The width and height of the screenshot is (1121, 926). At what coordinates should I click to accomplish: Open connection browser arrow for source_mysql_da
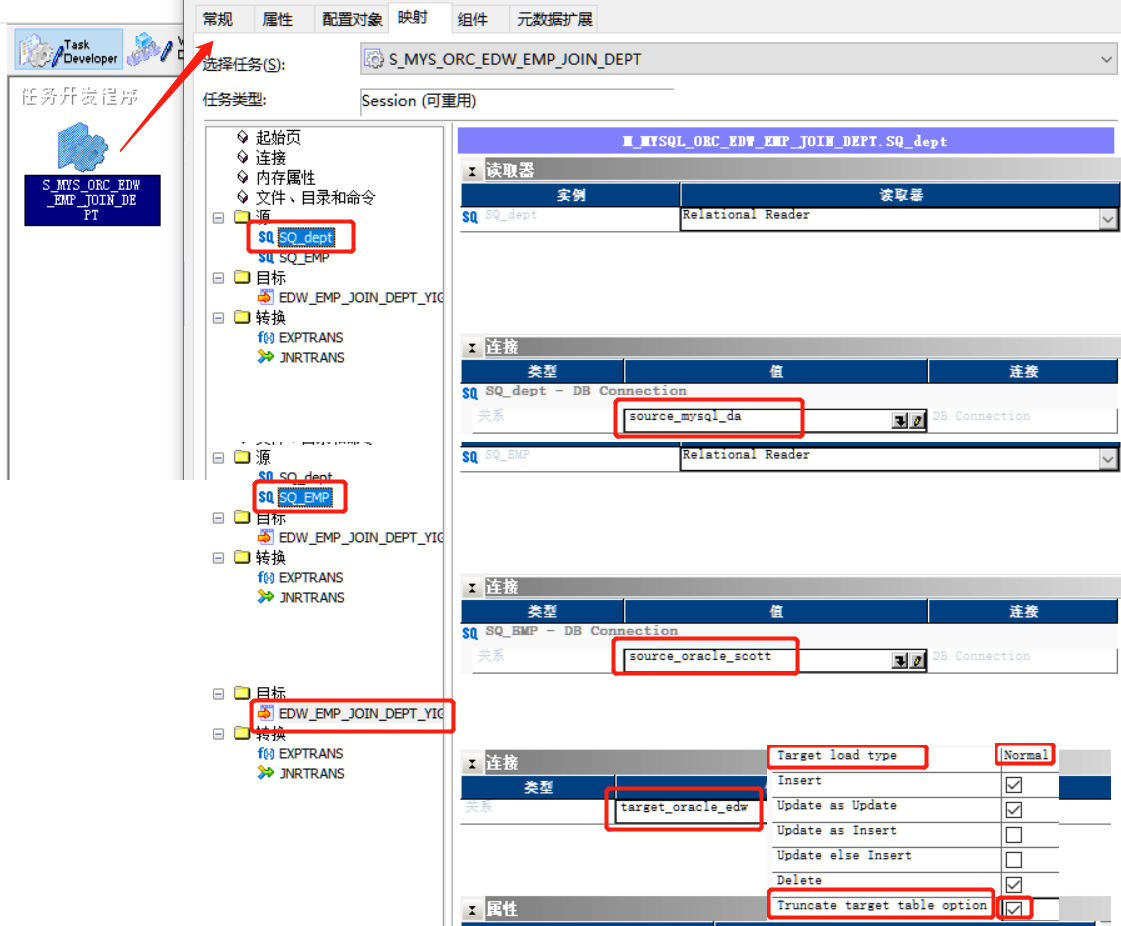(x=899, y=420)
